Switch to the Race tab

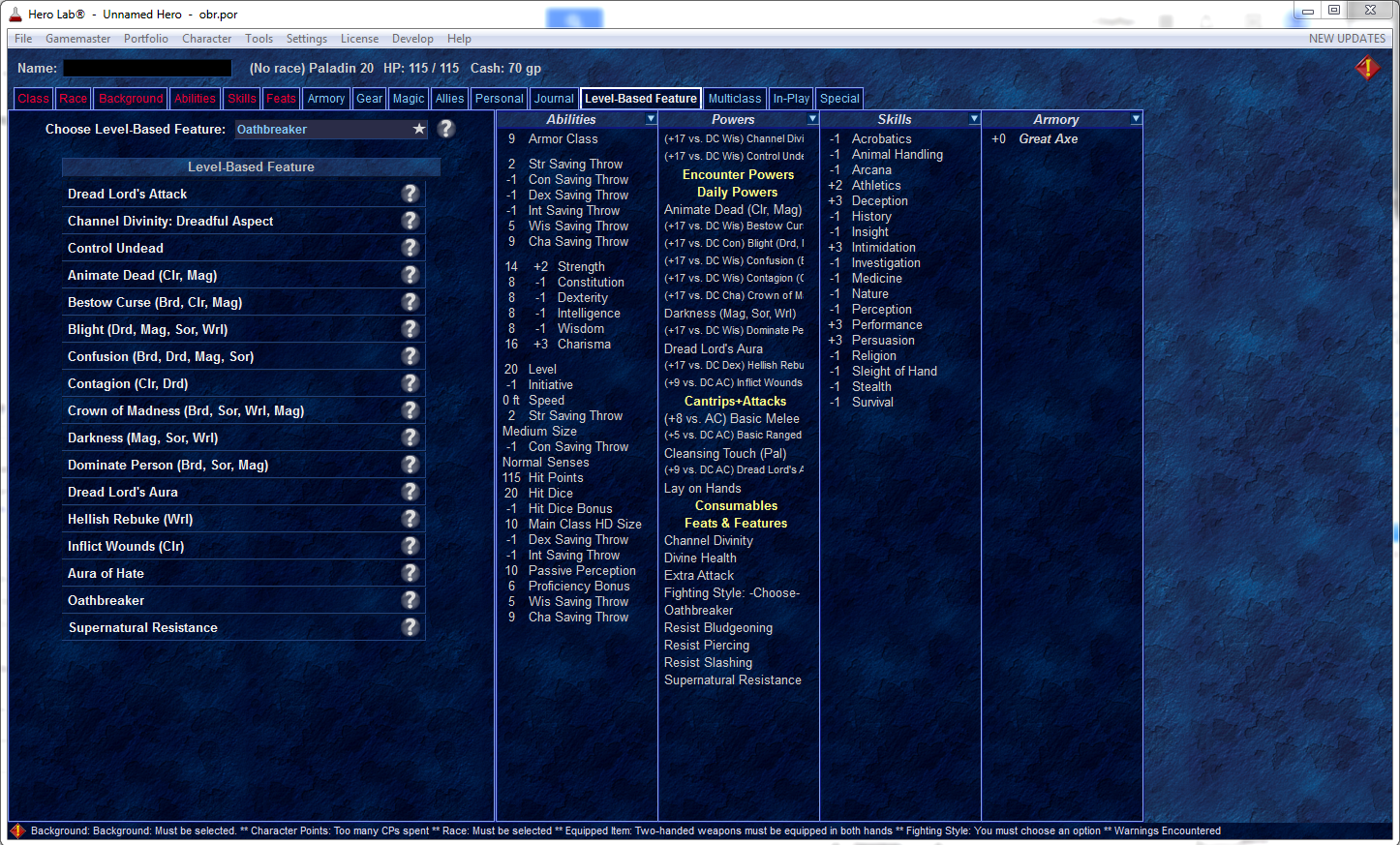click(x=74, y=99)
